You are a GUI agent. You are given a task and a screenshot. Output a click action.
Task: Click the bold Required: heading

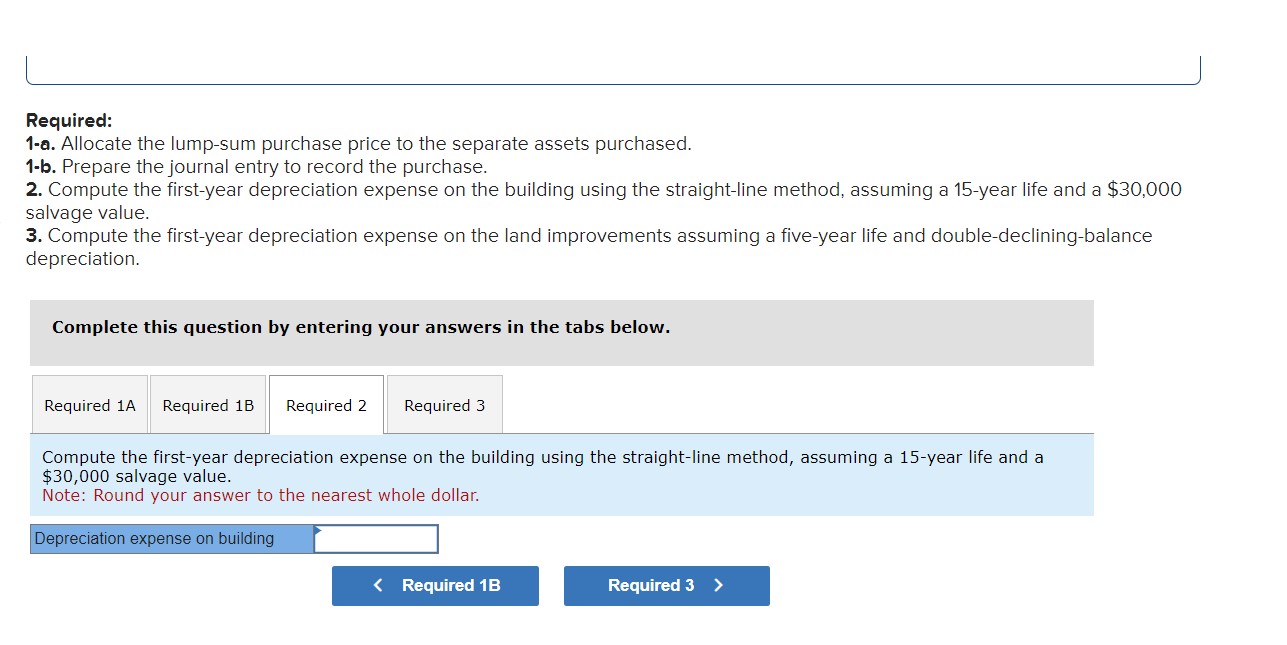point(69,121)
